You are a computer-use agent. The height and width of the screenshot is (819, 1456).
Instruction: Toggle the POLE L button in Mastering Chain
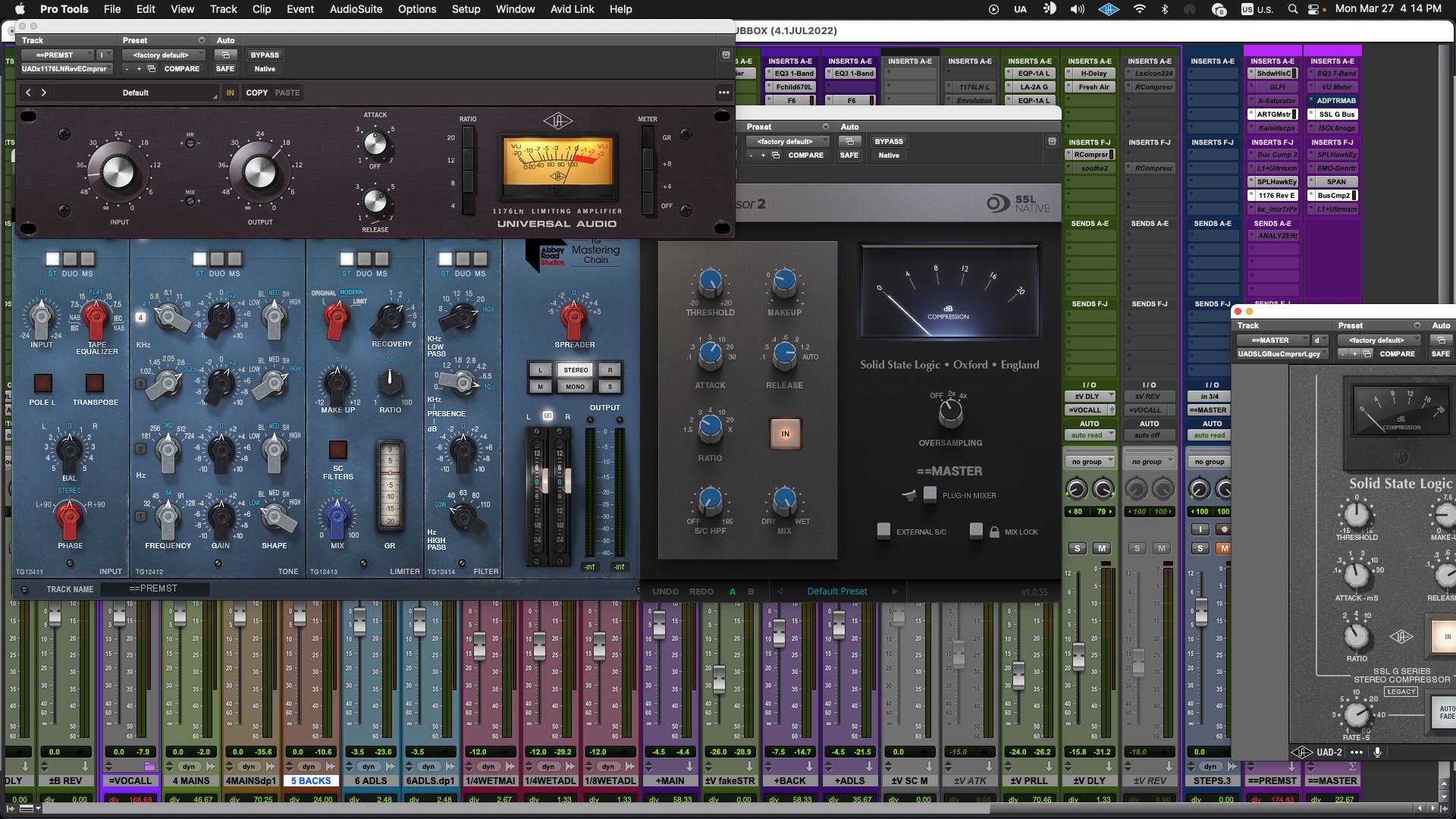pyautogui.click(x=42, y=382)
